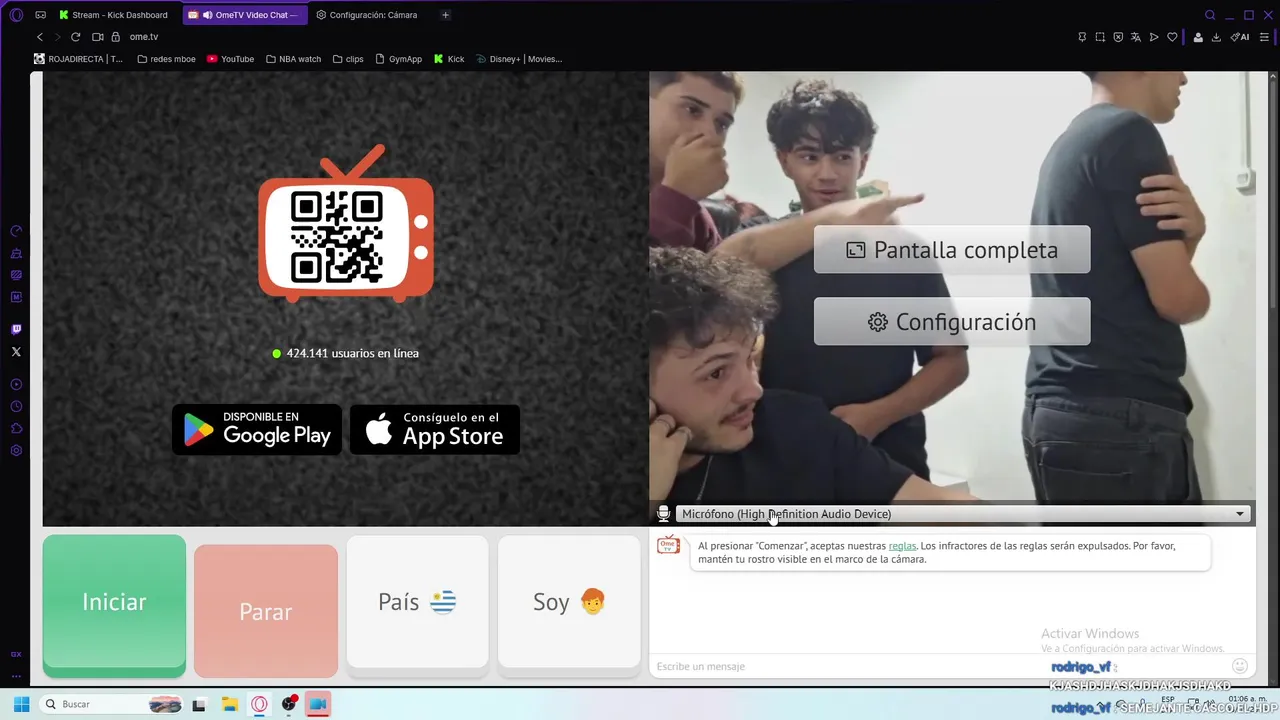This screenshot has width=1280, height=720.
Task: Click the site security padlock icon
Action: (x=115, y=37)
